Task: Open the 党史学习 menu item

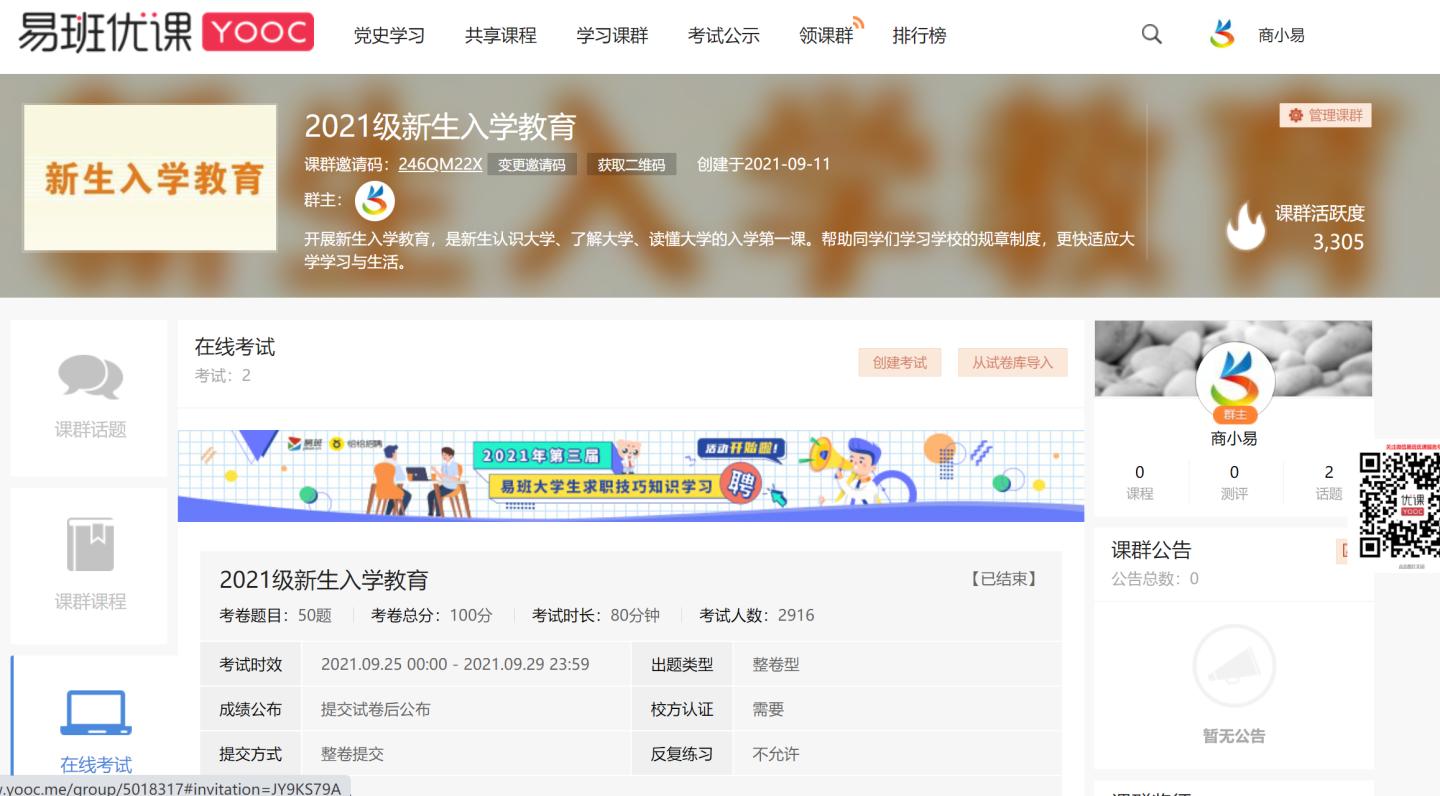Action: 389,36
